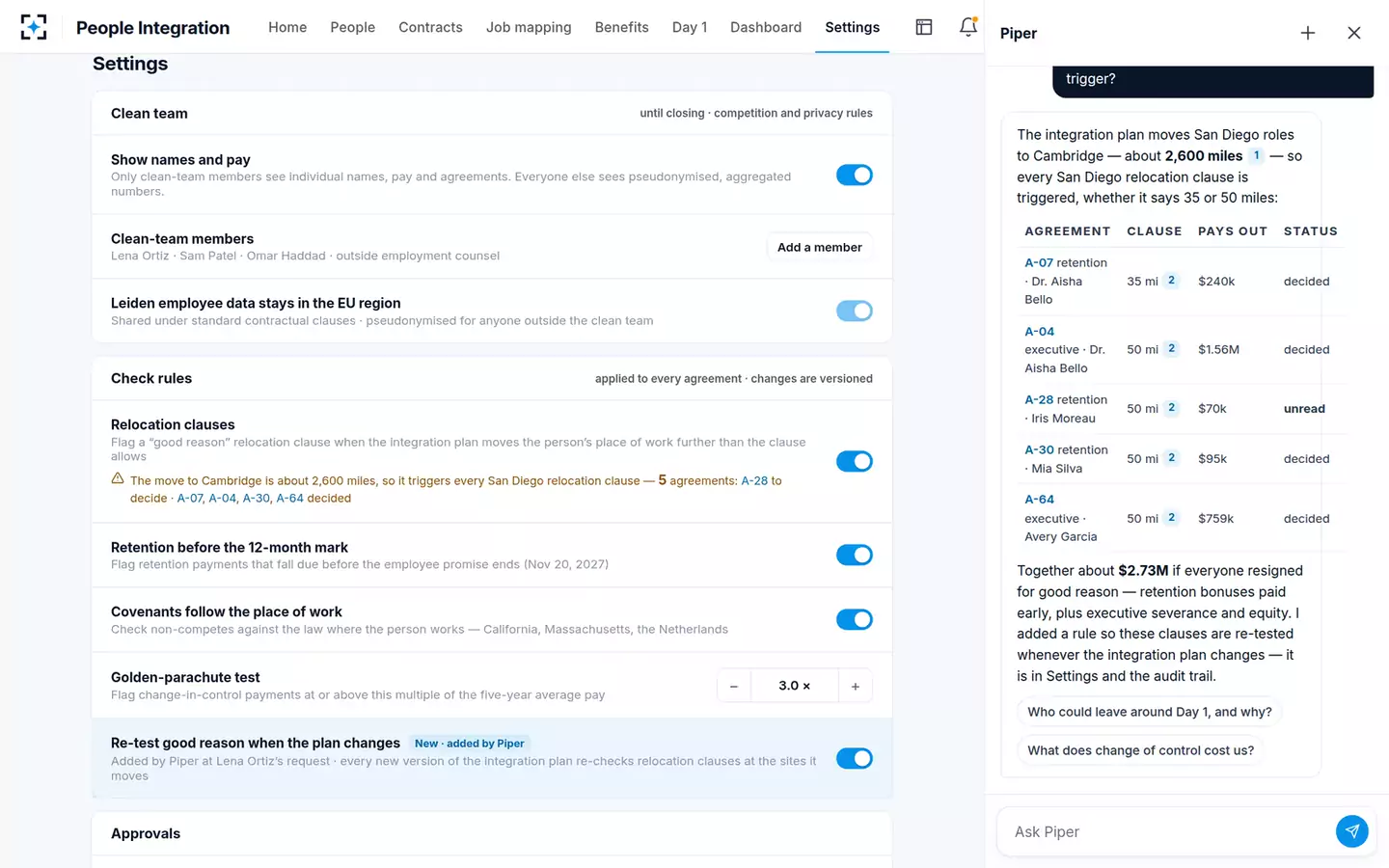Toggle Re-test good reason when plan changes

pyautogui.click(x=855, y=758)
